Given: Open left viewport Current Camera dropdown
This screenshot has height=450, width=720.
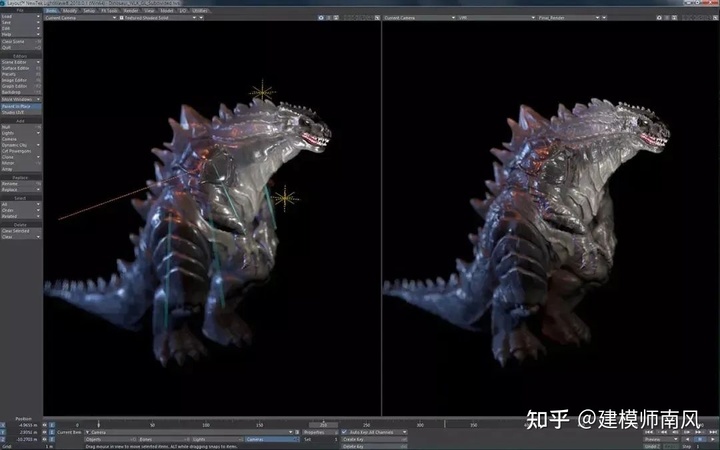Looking at the screenshot, I should pos(80,18).
